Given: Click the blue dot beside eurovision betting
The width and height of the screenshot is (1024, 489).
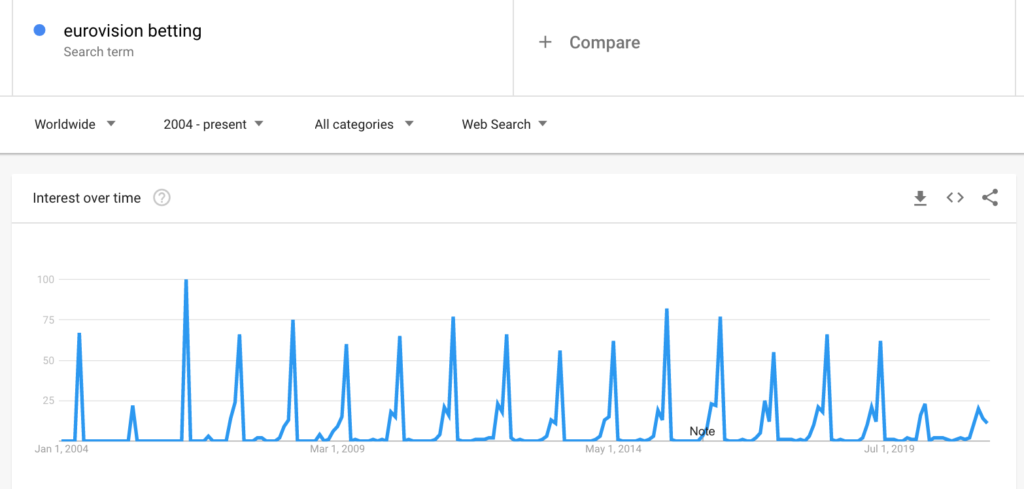Looking at the screenshot, I should click(40, 31).
